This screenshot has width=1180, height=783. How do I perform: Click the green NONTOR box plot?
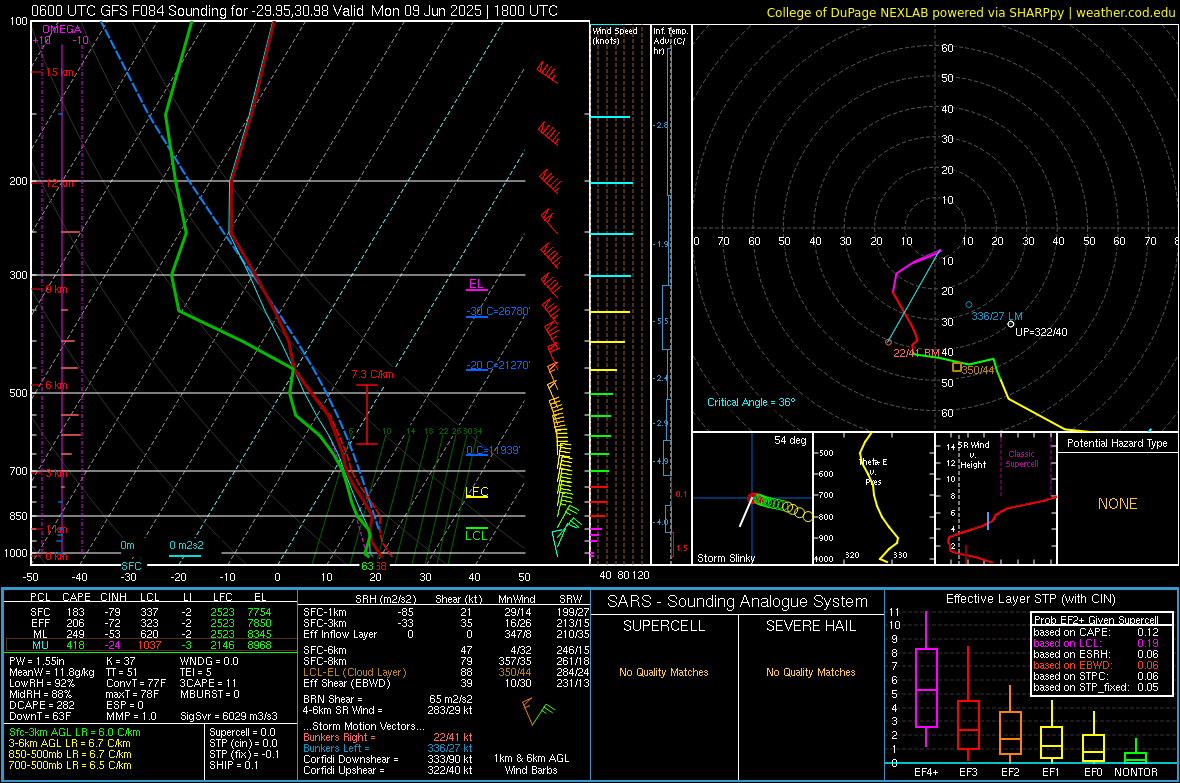point(1136,757)
